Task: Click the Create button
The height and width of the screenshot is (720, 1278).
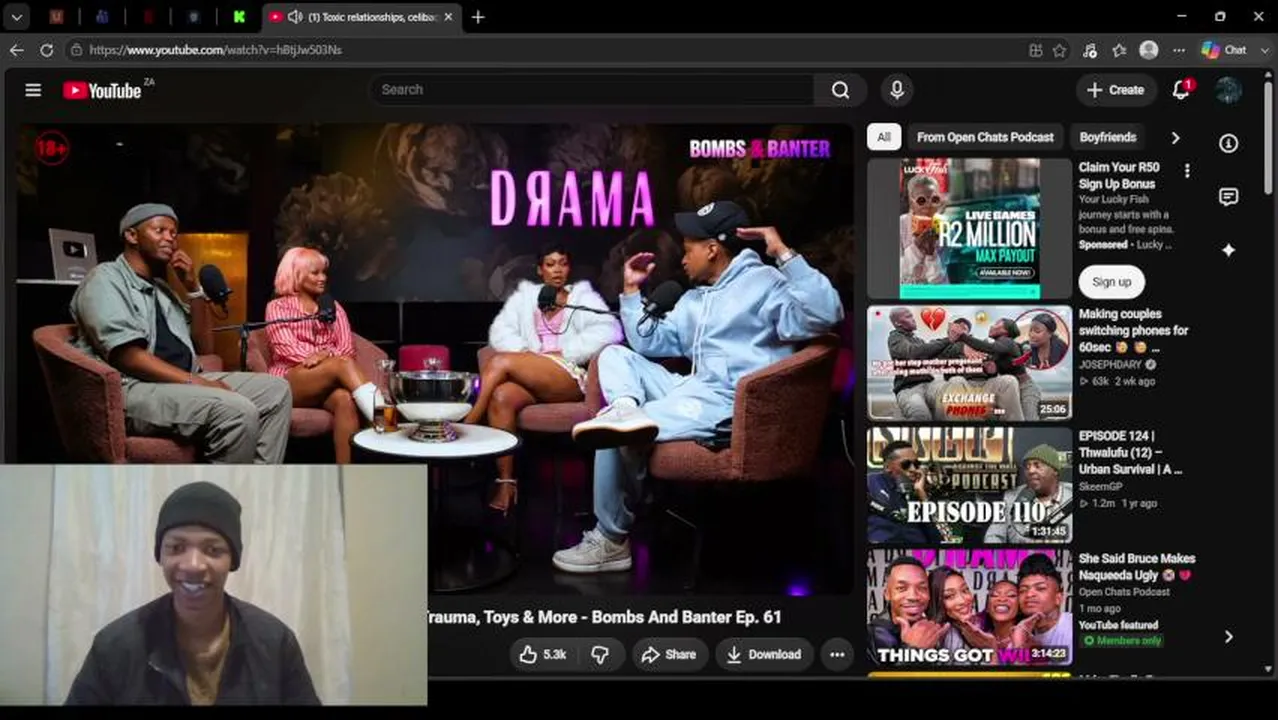Action: 1116,90
